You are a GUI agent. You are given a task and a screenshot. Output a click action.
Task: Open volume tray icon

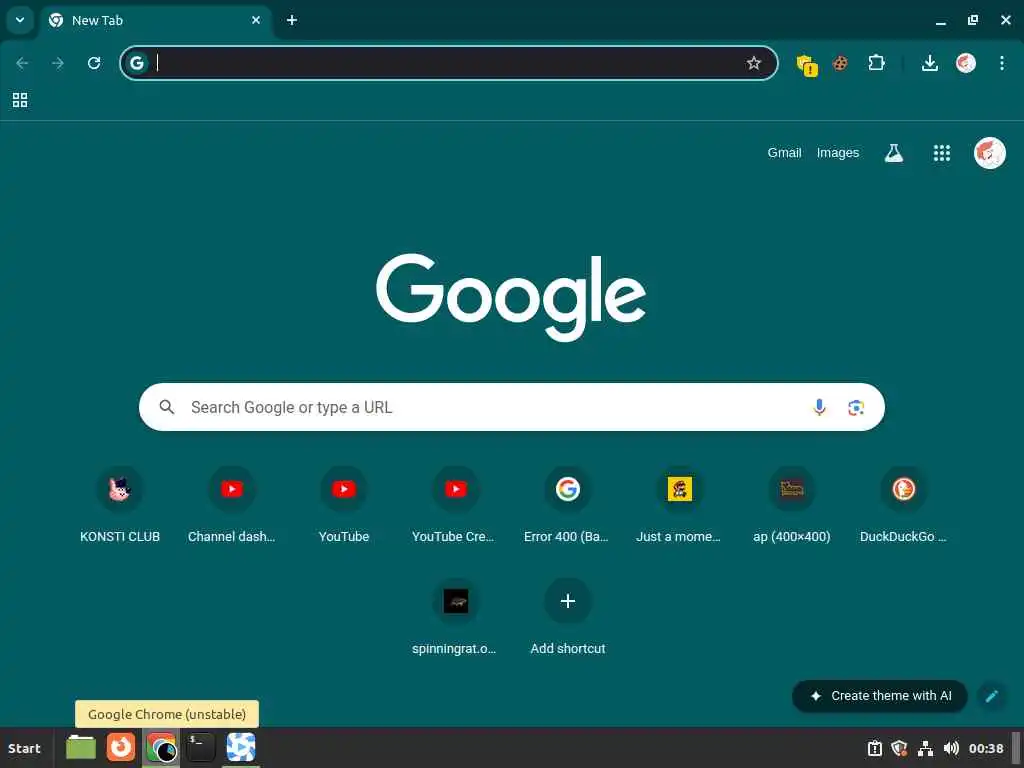point(952,748)
